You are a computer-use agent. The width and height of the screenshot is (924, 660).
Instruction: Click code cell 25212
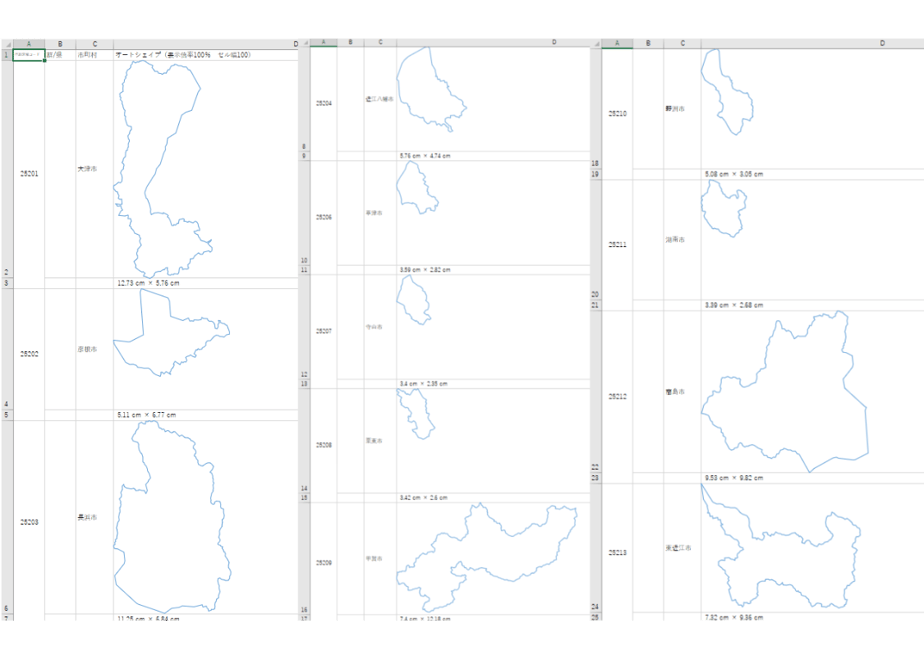pyautogui.click(x=617, y=397)
